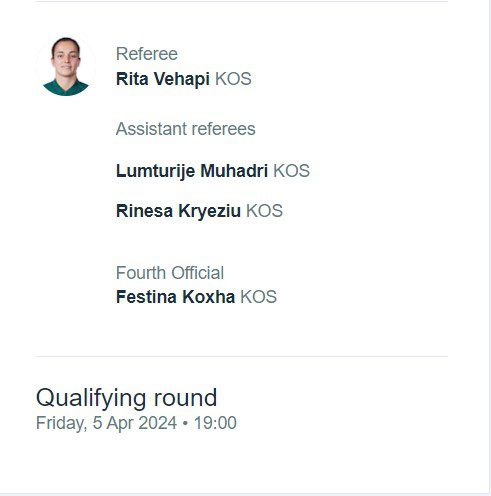The height and width of the screenshot is (496, 491).
Task: Click KOS next to Festina Koxha
Action: point(259,297)
